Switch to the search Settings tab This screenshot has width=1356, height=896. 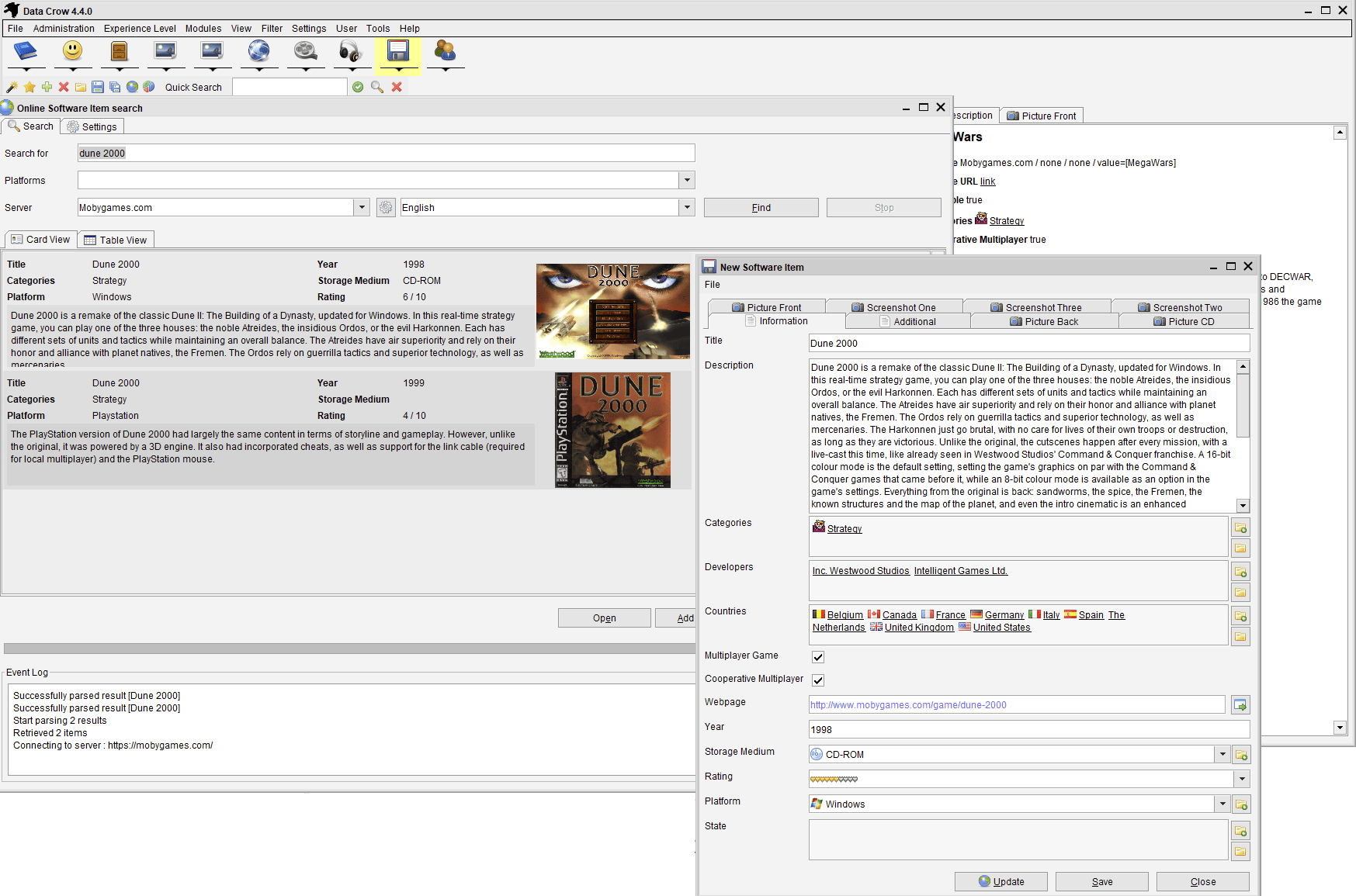point(92,126)
